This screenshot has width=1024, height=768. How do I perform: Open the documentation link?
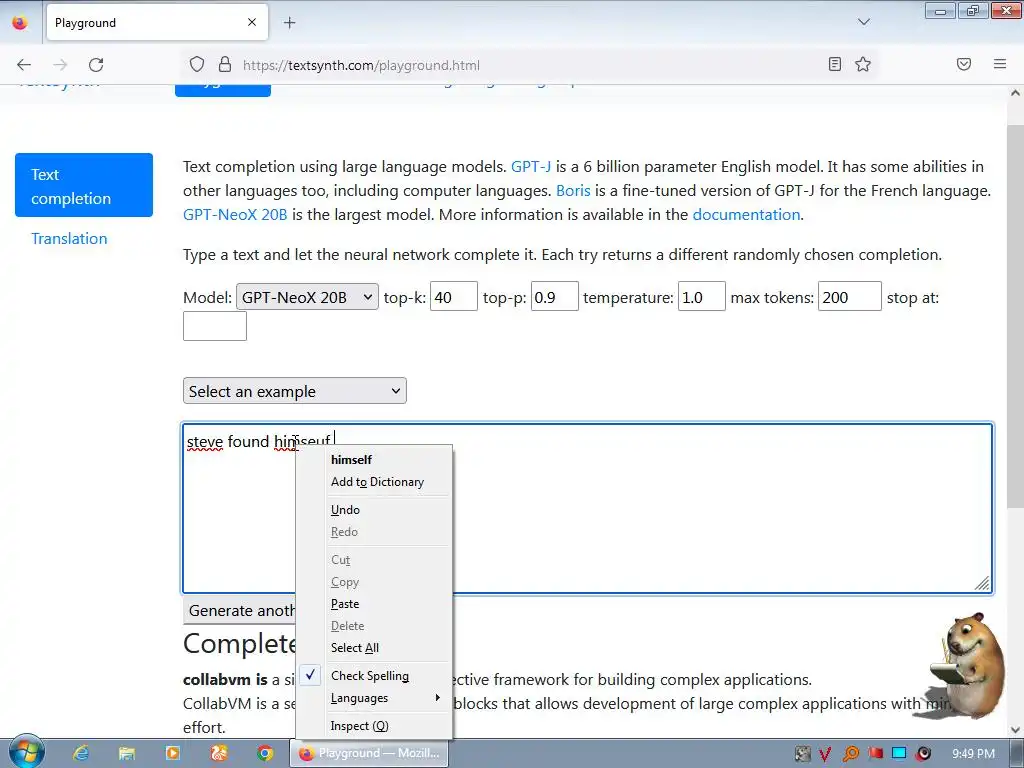[746, 215]
